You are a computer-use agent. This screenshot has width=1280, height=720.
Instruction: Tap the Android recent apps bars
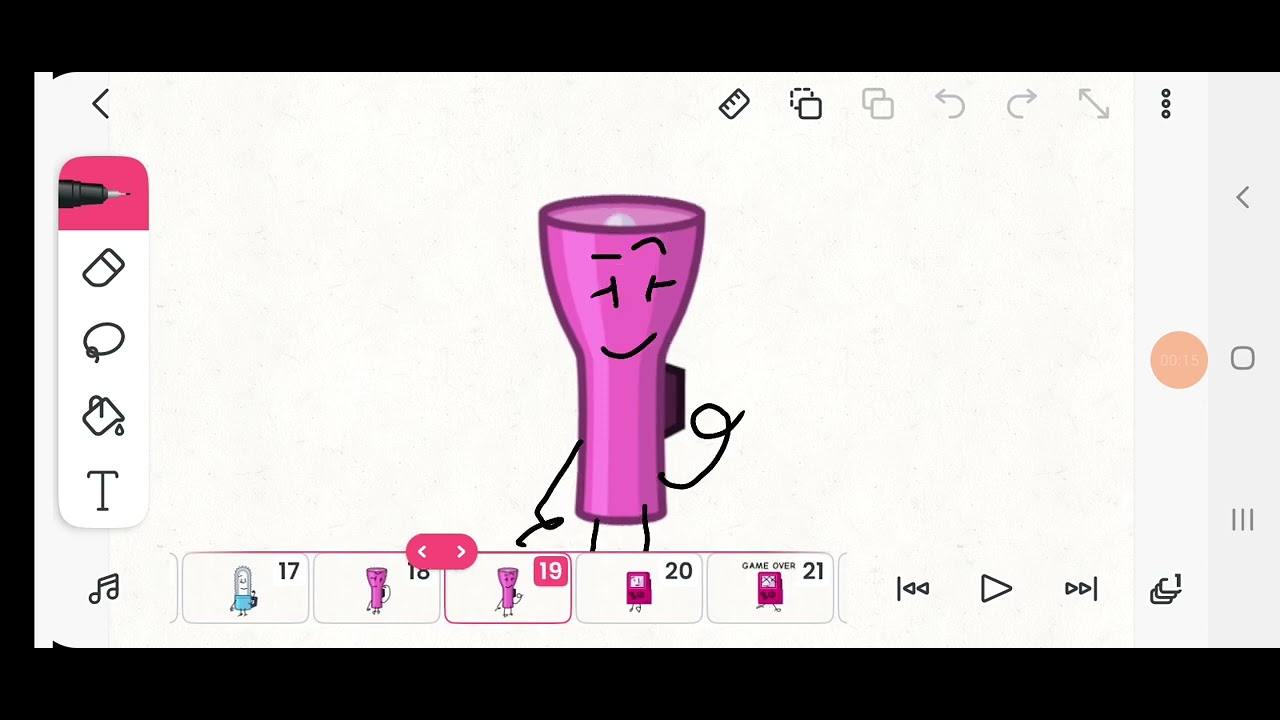pyautogui.click(x=1243, y=520)
